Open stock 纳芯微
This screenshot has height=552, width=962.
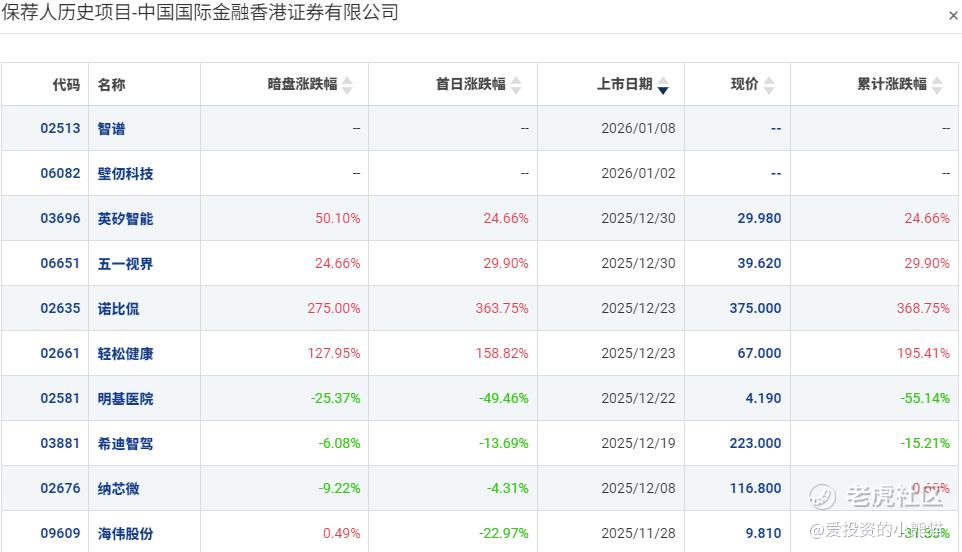click(x=118, y=488)
